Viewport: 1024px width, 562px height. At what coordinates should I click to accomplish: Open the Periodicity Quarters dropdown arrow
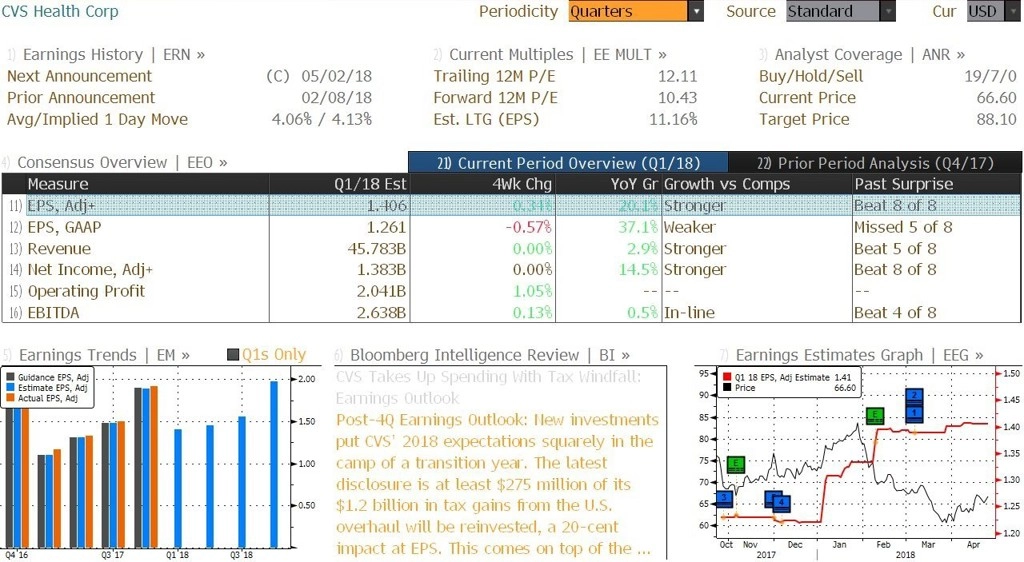click(696, 11)
